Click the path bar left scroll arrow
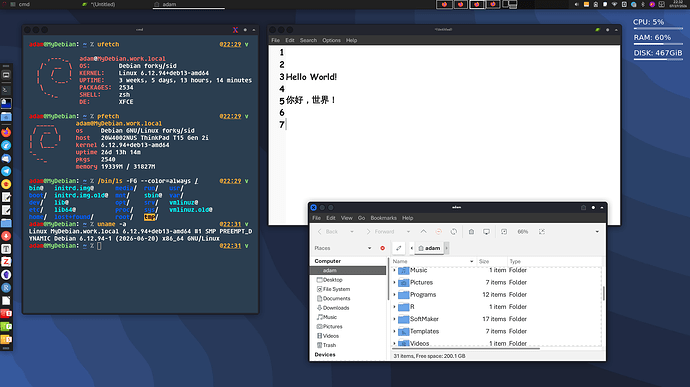 point(411,248)
